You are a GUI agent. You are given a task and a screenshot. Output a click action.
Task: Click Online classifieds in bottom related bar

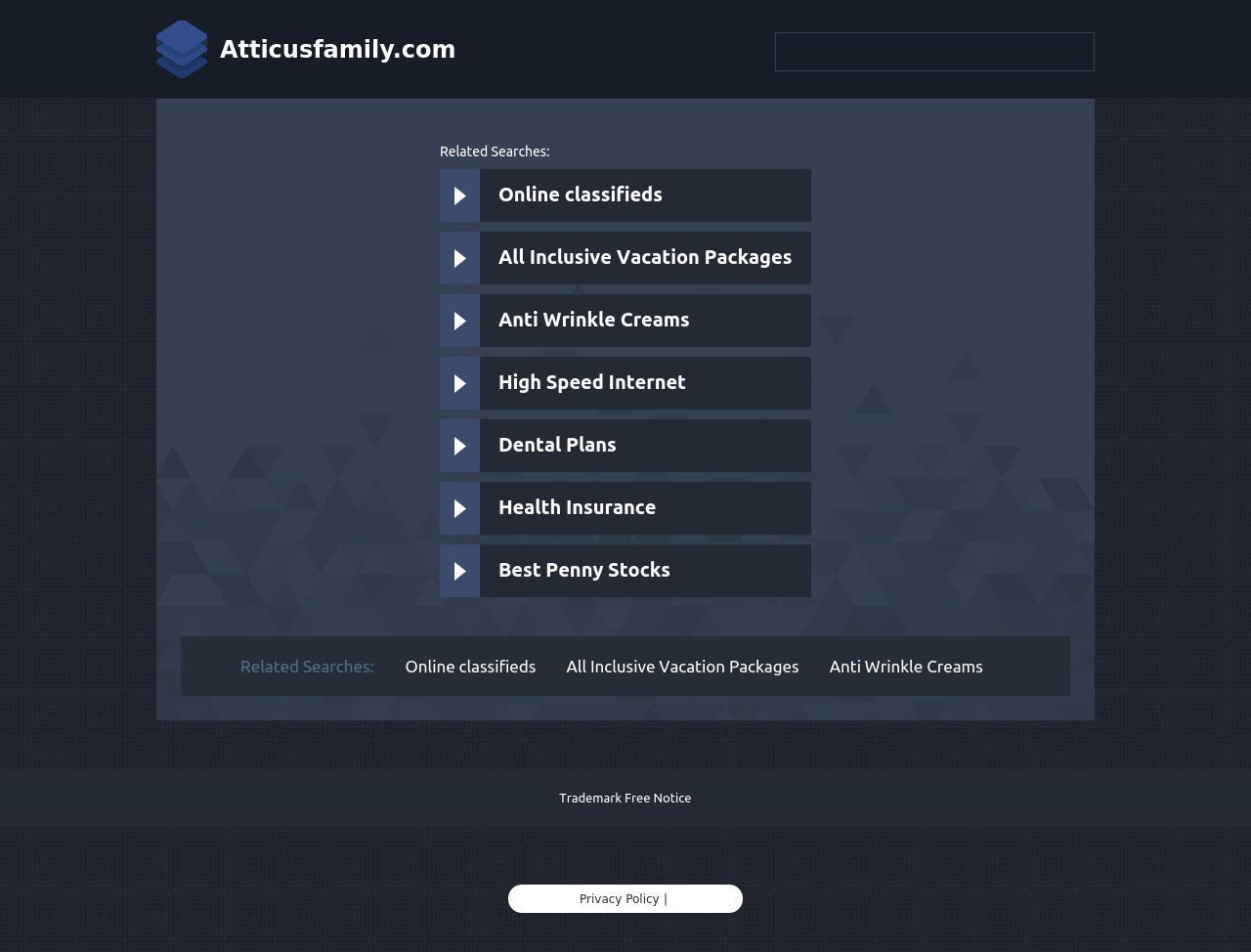pyautogui.click(x=470, y=667)
